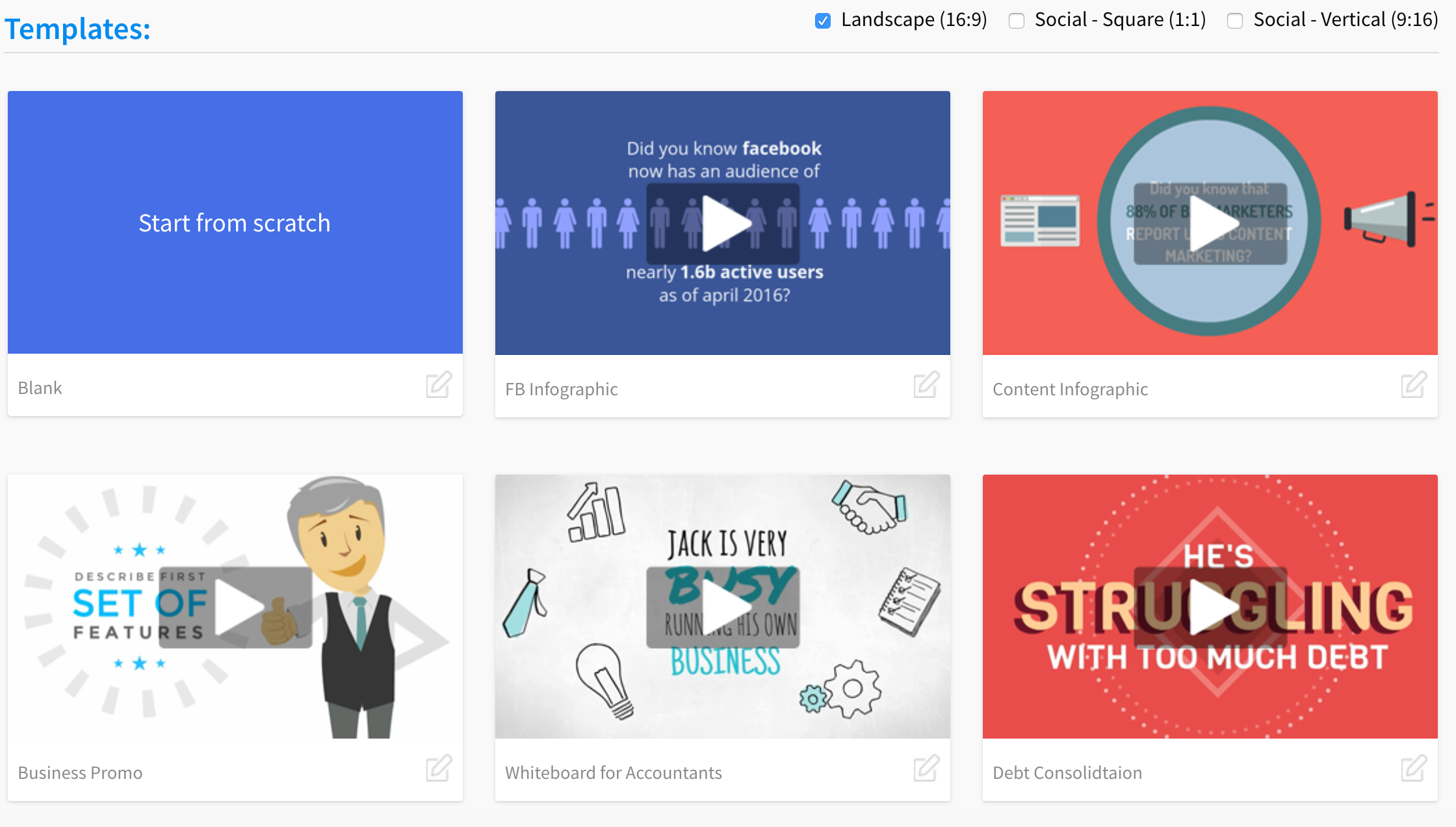Click edit icon on Business Promo card
This screenshot has width=1456, height=827.
(x=439, y=768)
